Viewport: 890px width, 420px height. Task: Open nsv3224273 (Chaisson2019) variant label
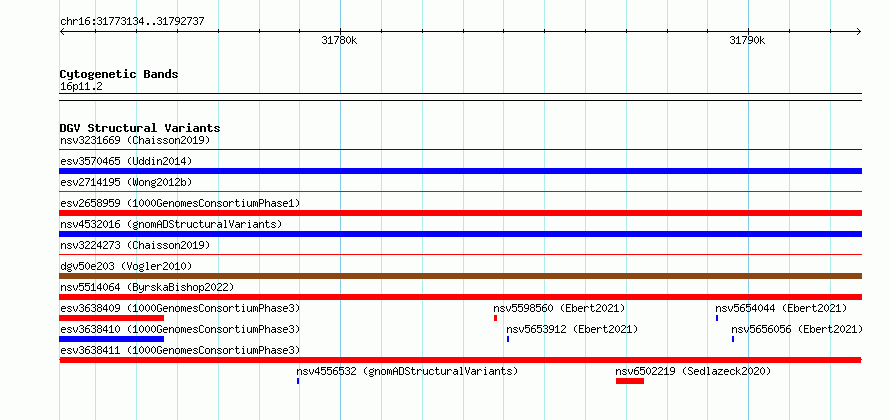coord(135,245)
